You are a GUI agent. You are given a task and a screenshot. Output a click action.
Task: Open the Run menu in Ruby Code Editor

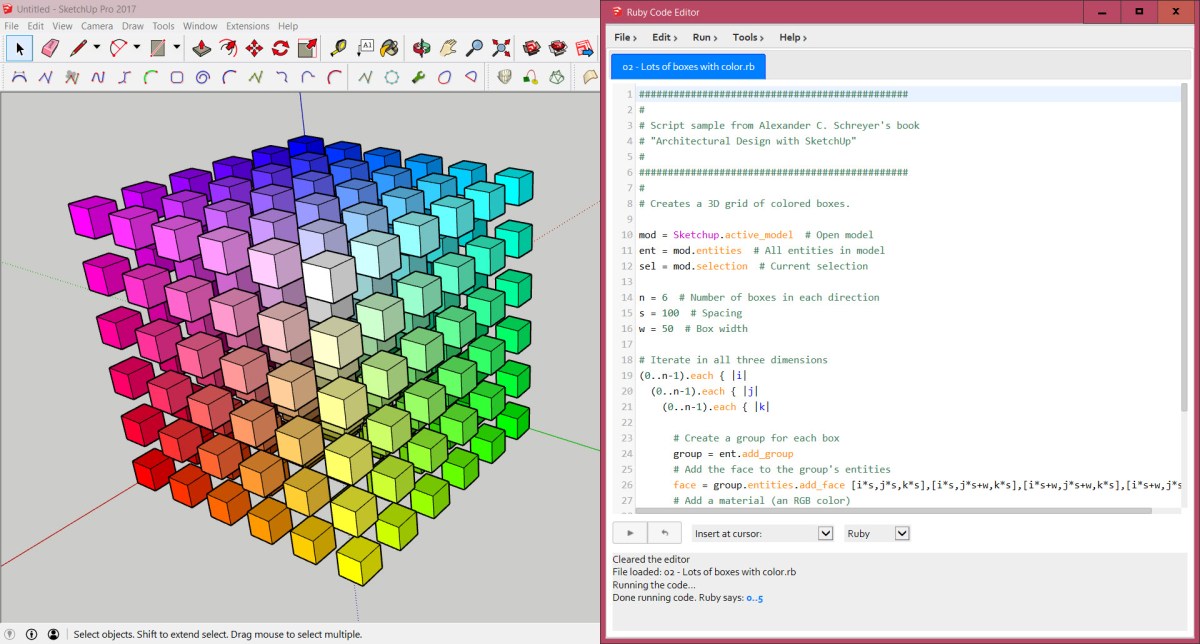coord(705,37)
